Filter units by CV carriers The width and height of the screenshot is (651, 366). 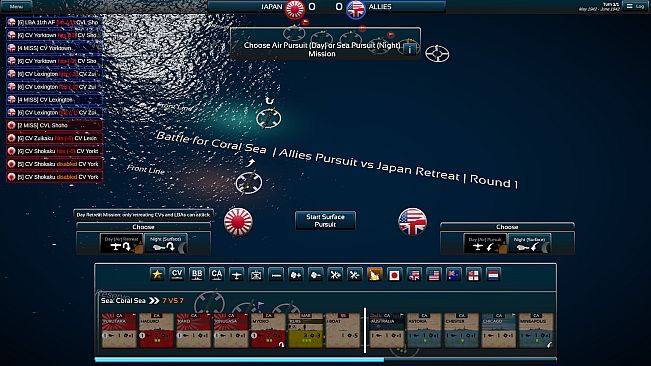[177, 274]
